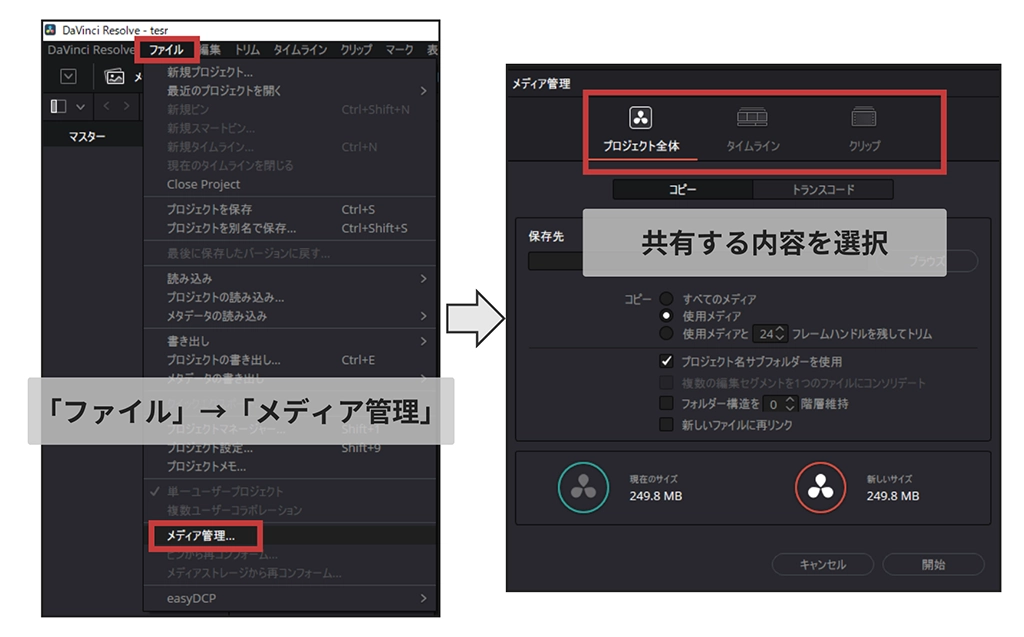The height and width of the screenshot is (637, 1024).
Task: Check フォルダー構造を階層維持 checkbox
Action: (x=666, y=403)
